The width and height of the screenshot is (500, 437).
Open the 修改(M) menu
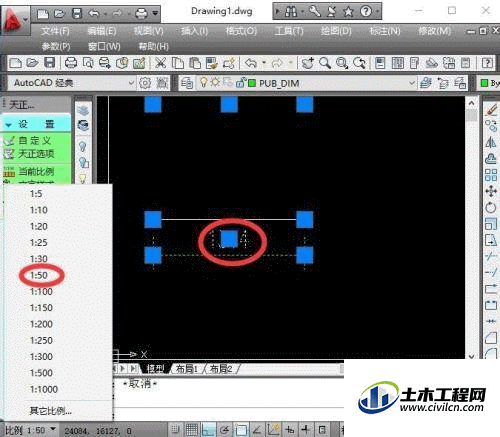pos(435,31)
